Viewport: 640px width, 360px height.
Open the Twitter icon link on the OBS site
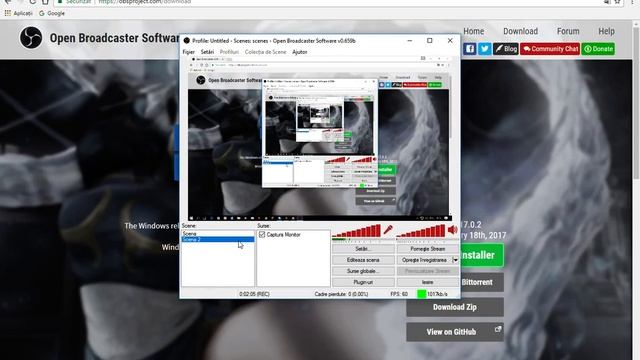(484, 49)
